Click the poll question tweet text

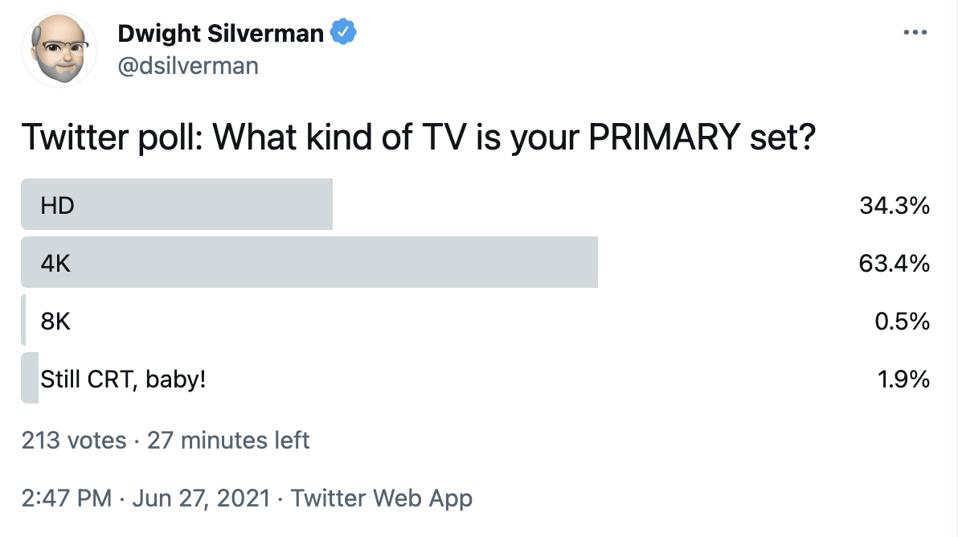point(418,137)
